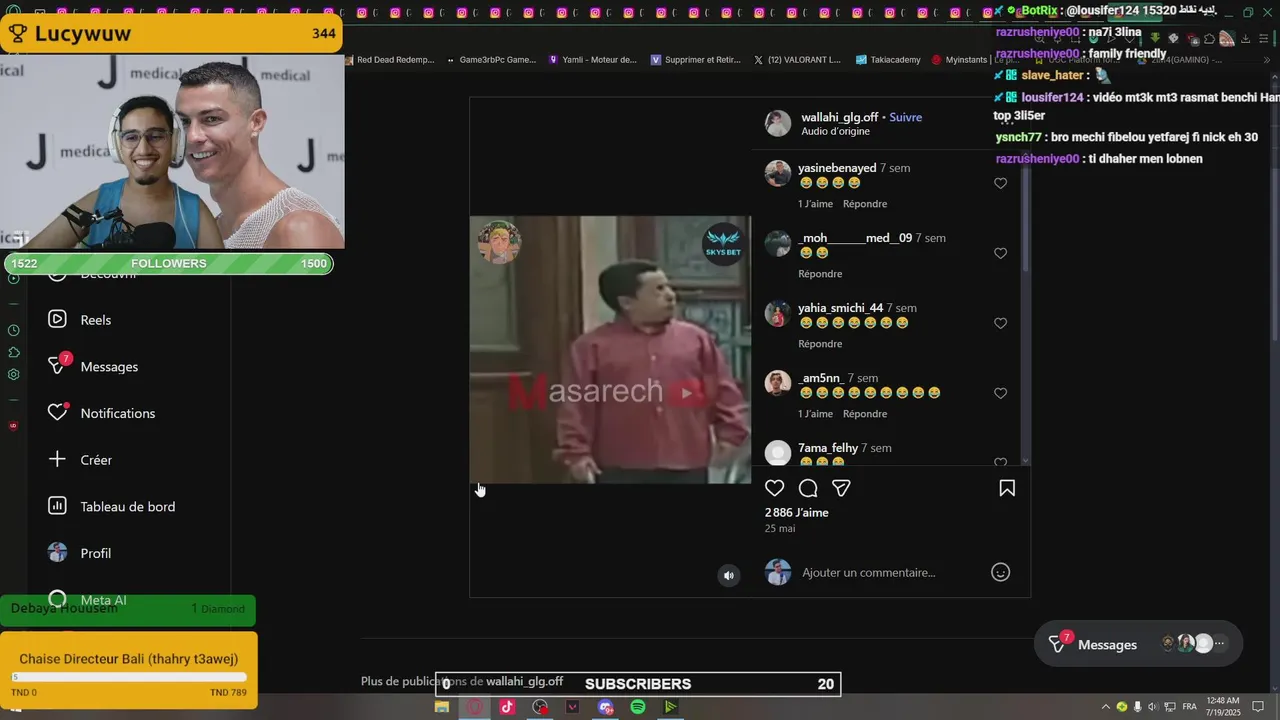The image size is (1280, 720).
Task: Open Spotify from the taskbar
Action: pyautogui.click(x=638, y=707)
